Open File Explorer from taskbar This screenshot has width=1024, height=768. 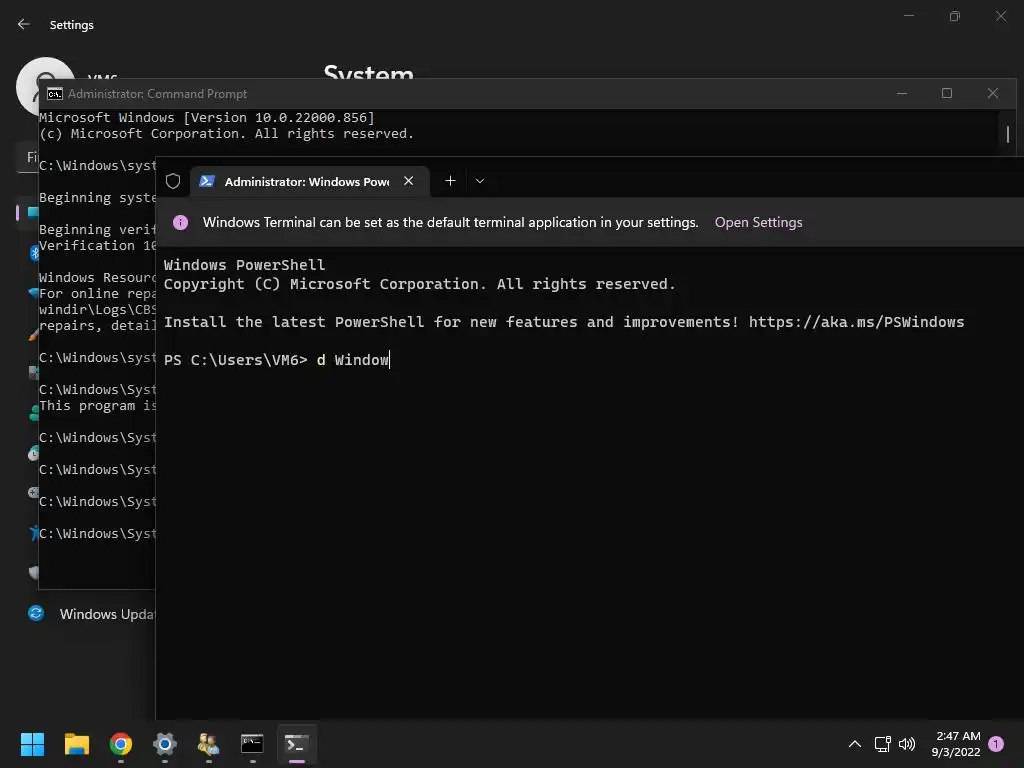[x=76, y=744]
